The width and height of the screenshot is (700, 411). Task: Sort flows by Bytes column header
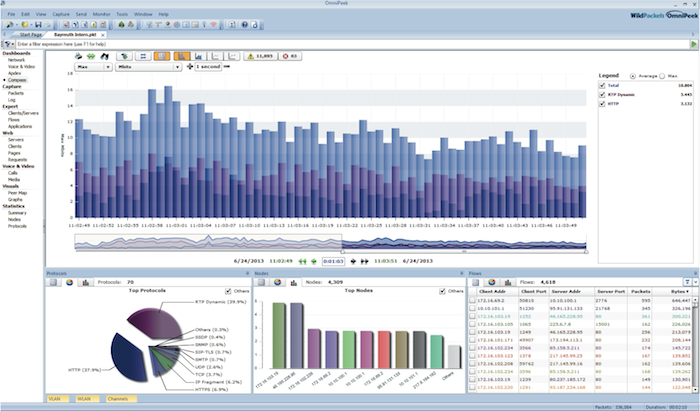pyautogui.click(x=672, y=291)
